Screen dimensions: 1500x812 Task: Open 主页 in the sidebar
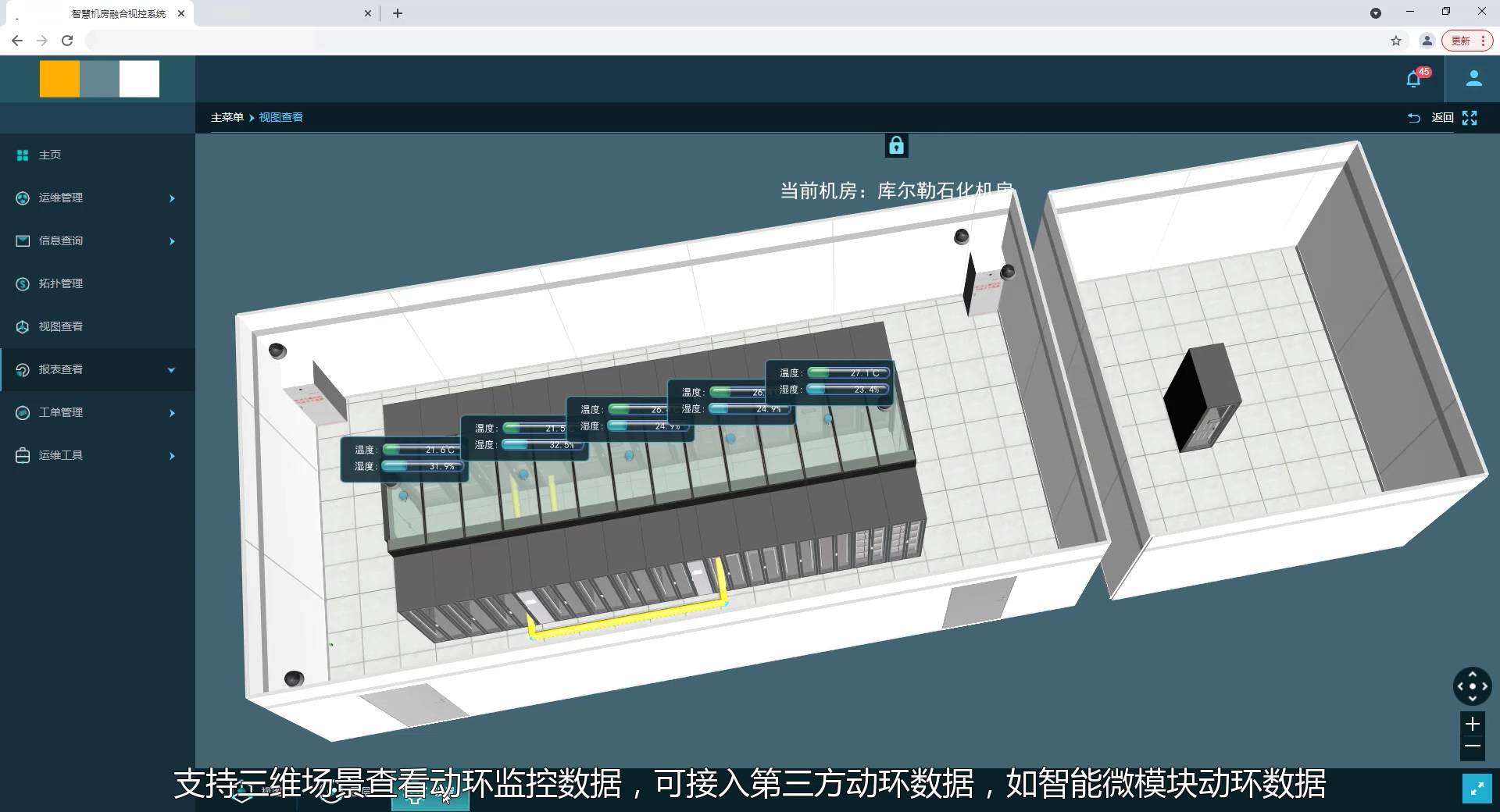[98, 155]
